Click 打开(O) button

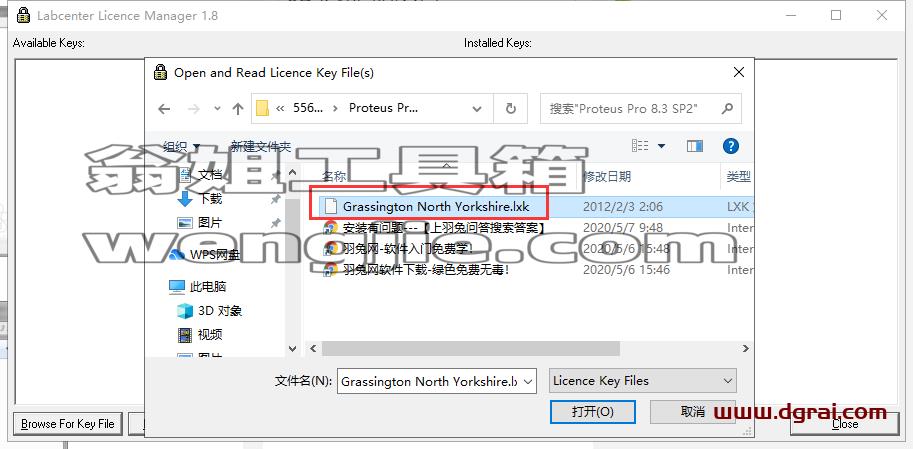tap(592, 412)
